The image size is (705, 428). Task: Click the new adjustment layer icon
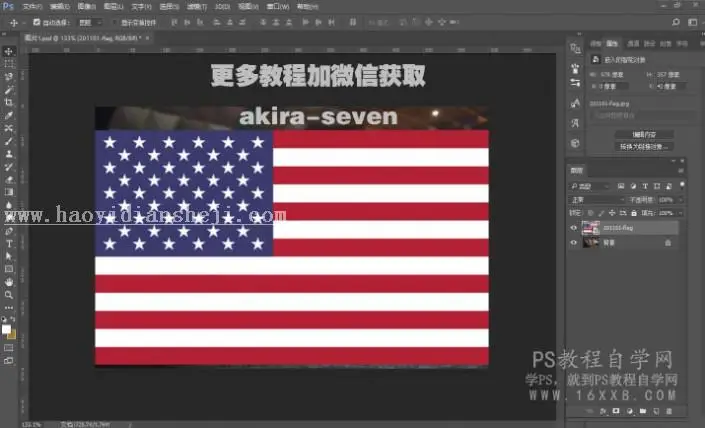[629, 411]
